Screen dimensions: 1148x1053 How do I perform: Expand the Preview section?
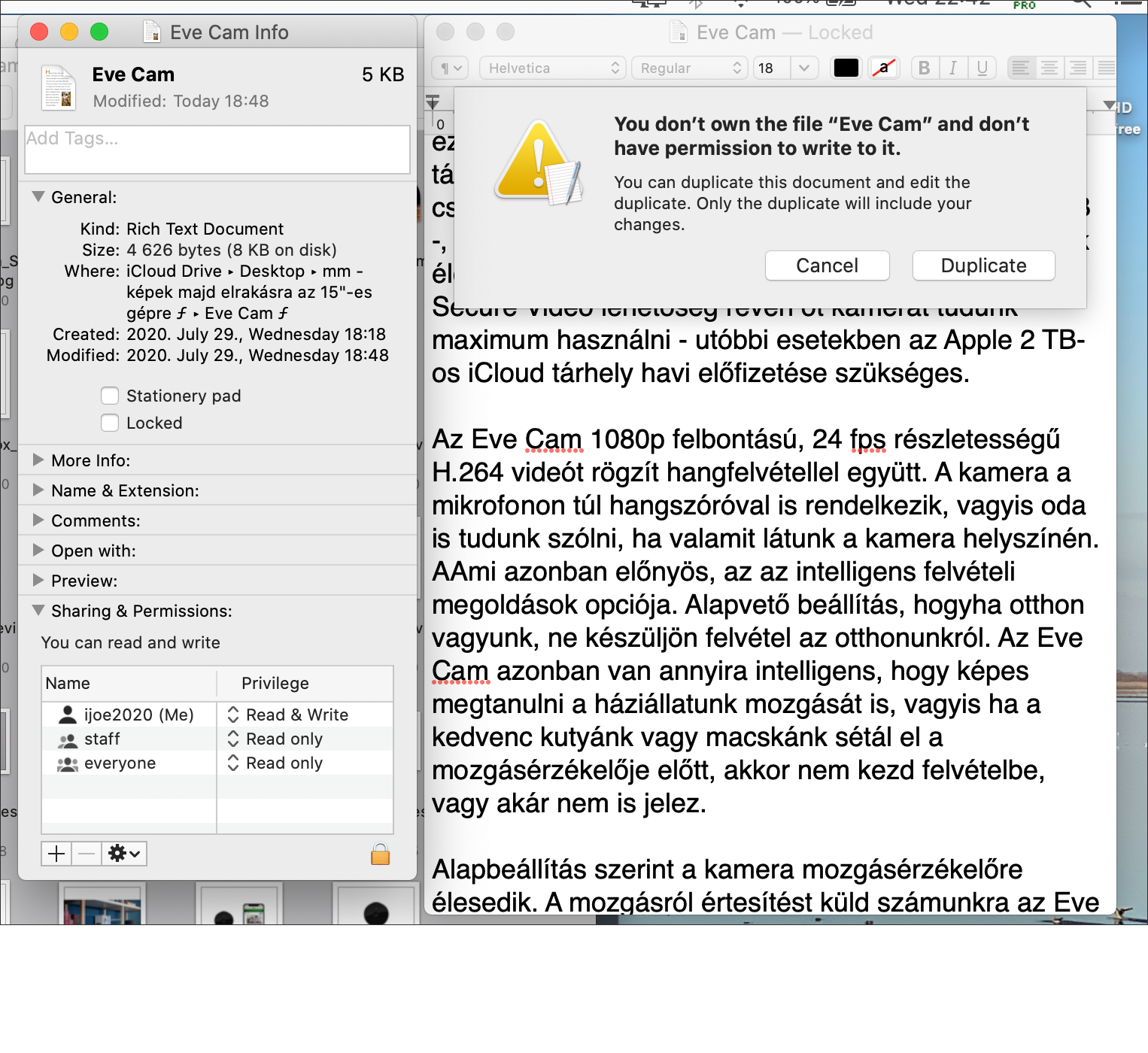(38, 581)
